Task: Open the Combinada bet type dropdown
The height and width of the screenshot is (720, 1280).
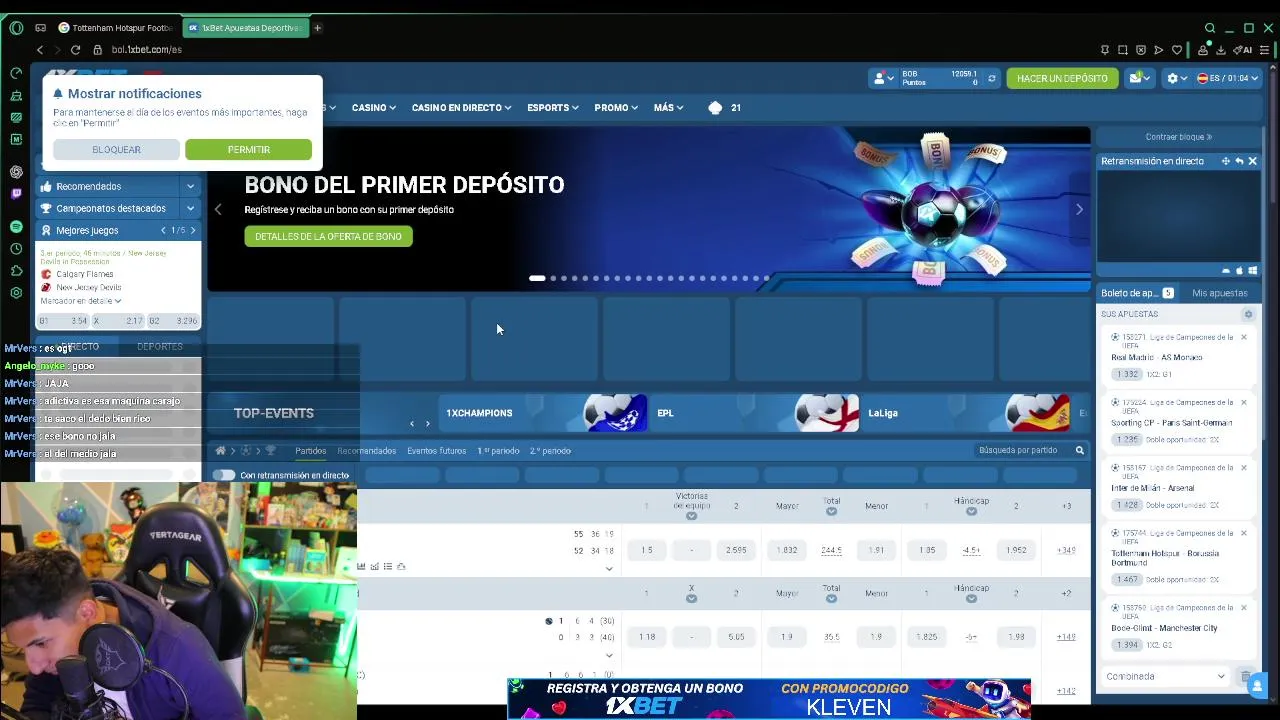Action: pos(1166,676)
